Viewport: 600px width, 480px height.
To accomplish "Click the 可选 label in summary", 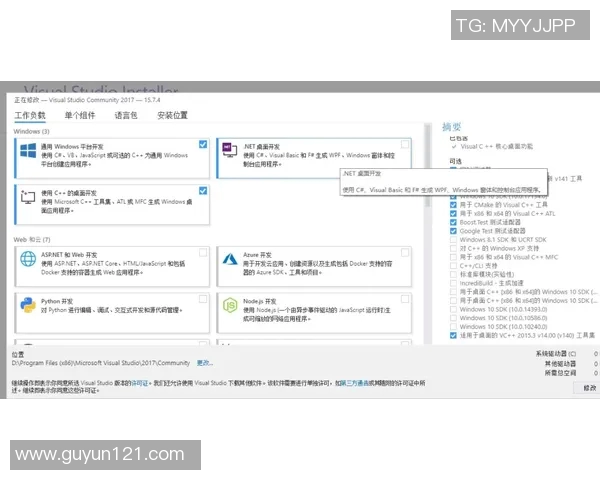I will coord(455,161).
